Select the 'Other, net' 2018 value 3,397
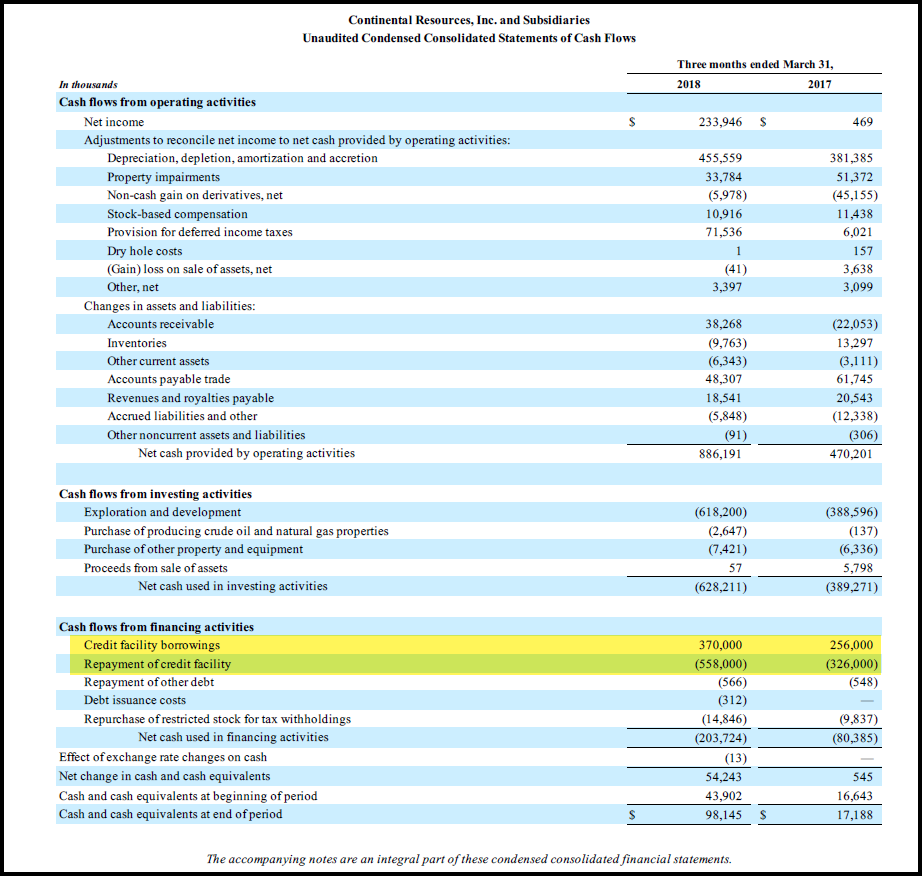Viewport: 922px width, 876px height. [x=727, y=287]
